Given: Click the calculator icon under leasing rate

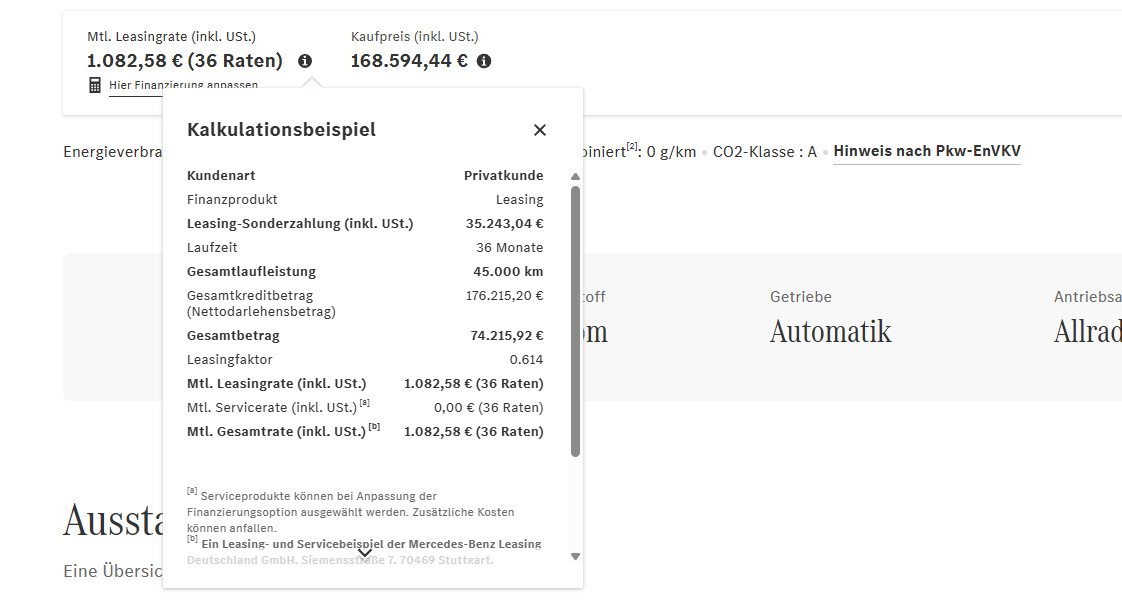Looking at the screenshot, I should (x=94, y=85).
